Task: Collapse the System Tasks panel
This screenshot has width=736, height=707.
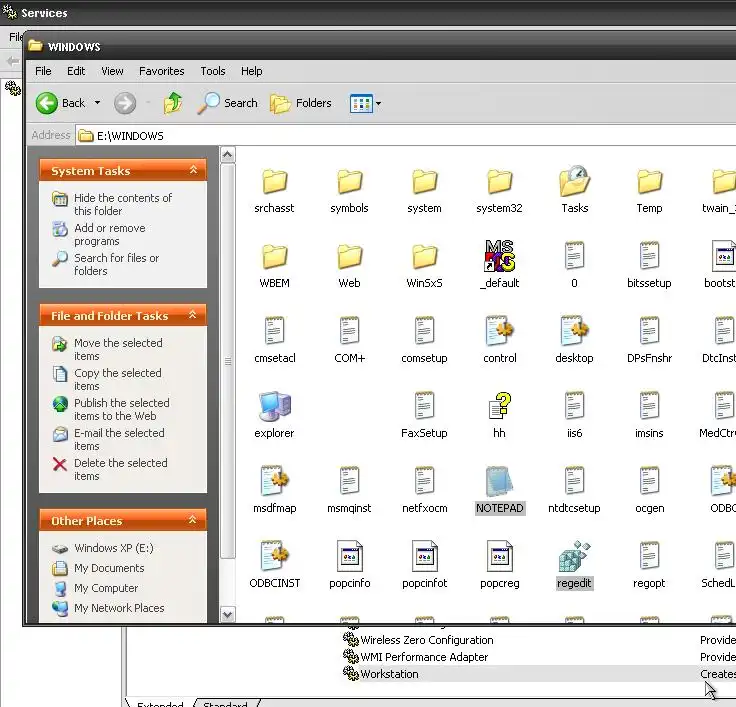Action: click(193, 170)
